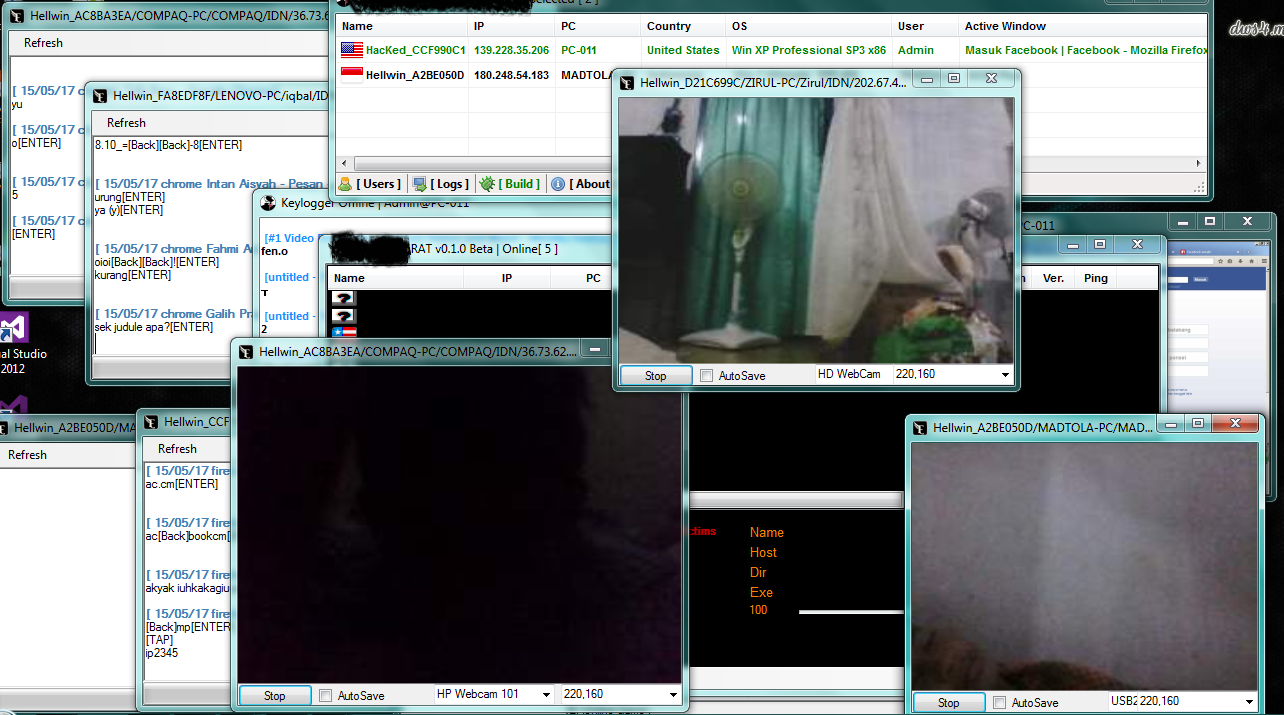Maximize the ZIRUL-PC webcam window
The image size is (1284, 715).
pyautogui.click(x=954, y=78)
